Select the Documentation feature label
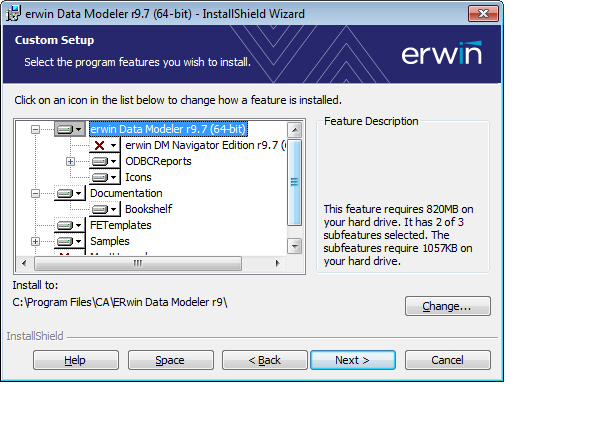 pyautogui.click(x=126, y=193)
